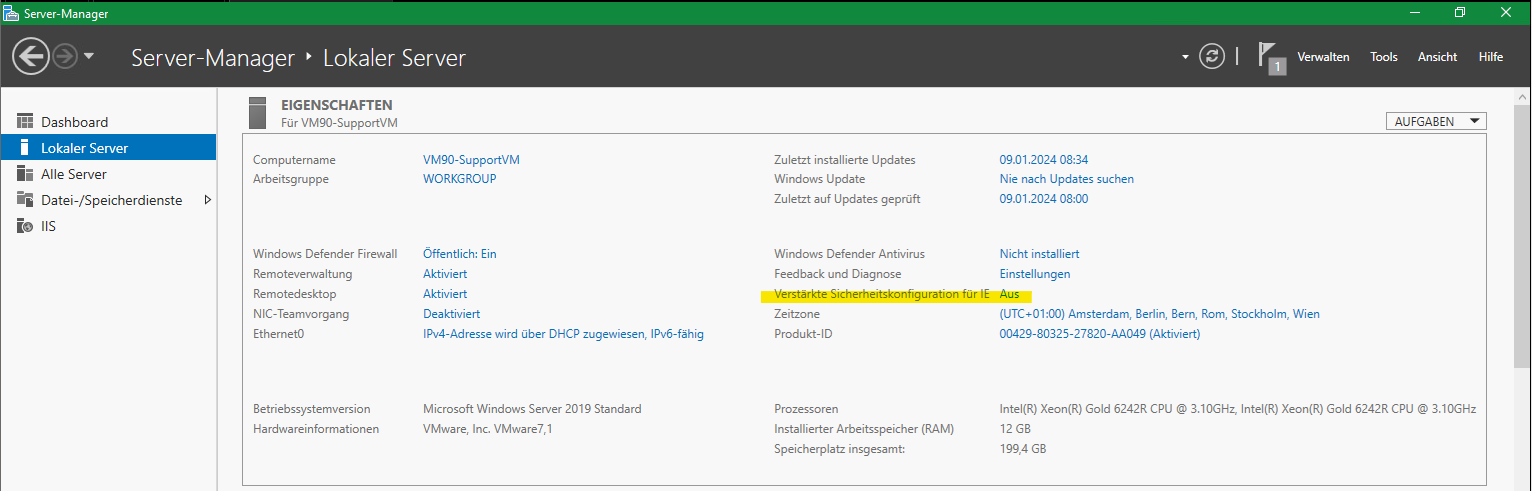Click the back navigation arrow button
The image size is (1533, 491).
31,56
